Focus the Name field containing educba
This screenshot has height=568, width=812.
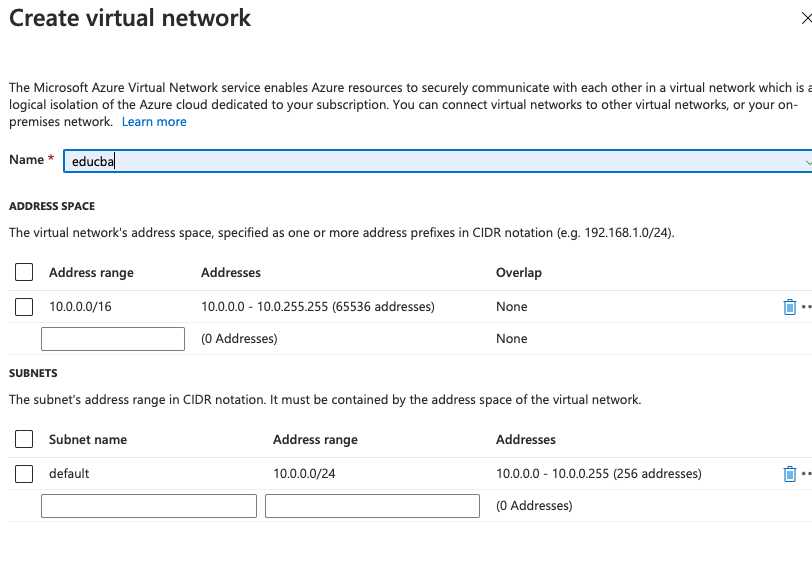coord(438,161)
